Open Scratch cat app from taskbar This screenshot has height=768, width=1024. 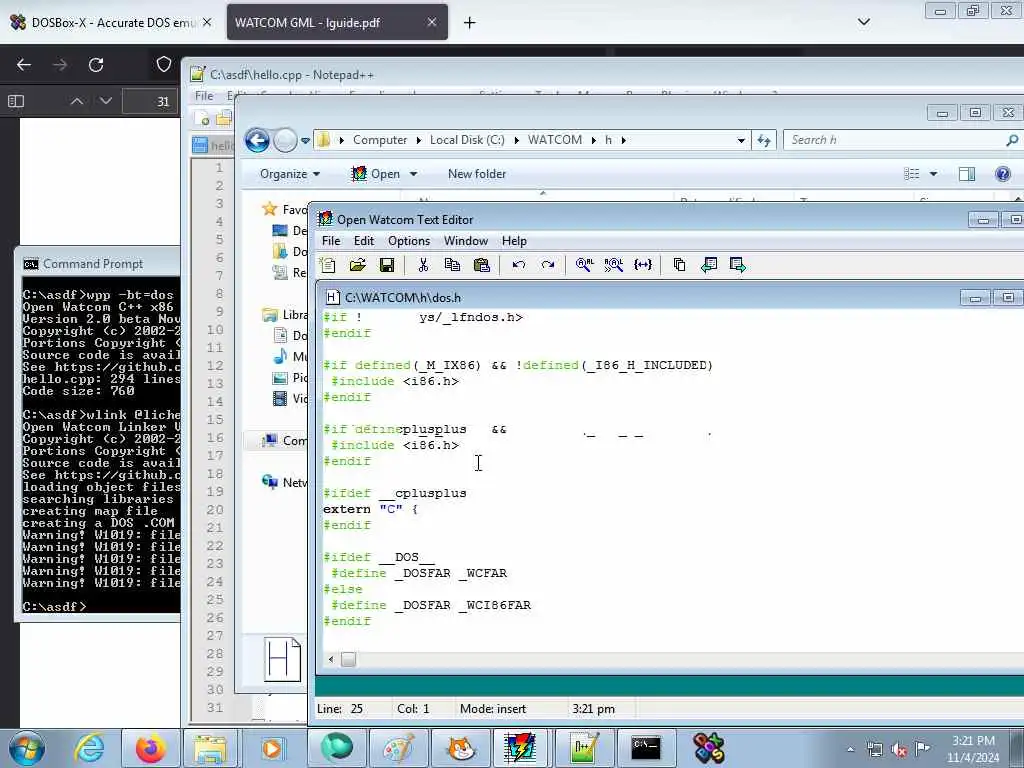coord(460,748)
